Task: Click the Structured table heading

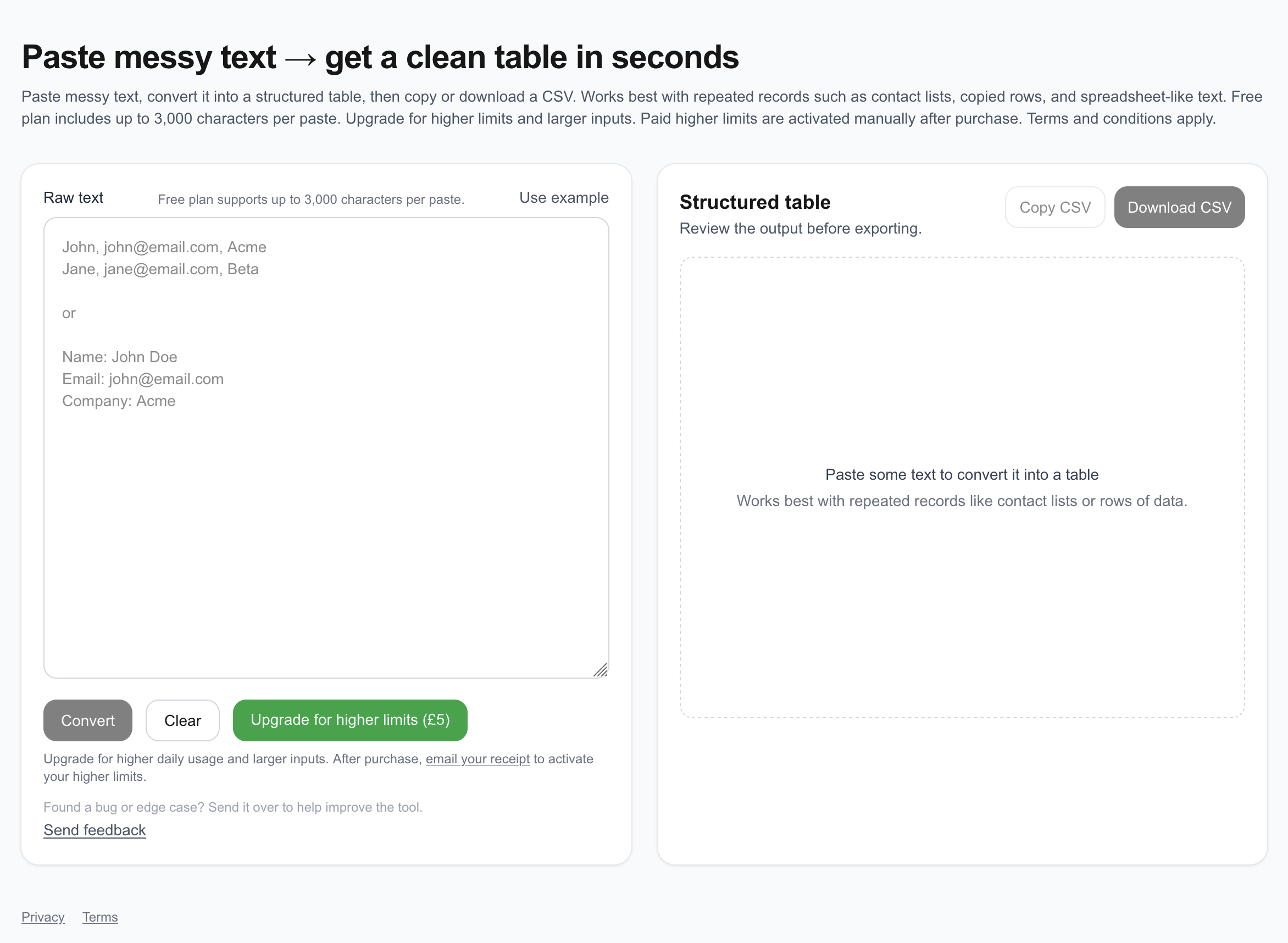Action: (754, 202)
